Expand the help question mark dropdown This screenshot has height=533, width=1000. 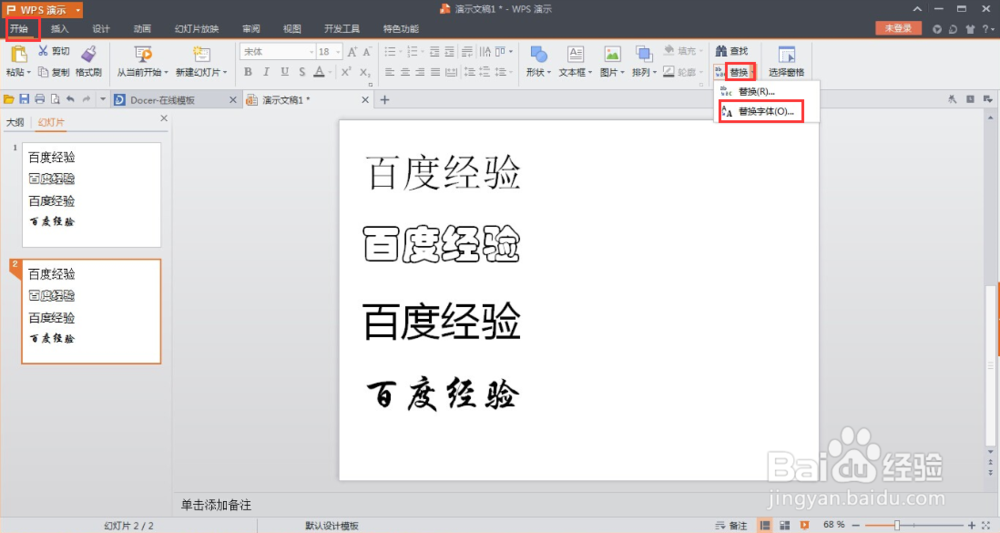click(x=992, y=29)
